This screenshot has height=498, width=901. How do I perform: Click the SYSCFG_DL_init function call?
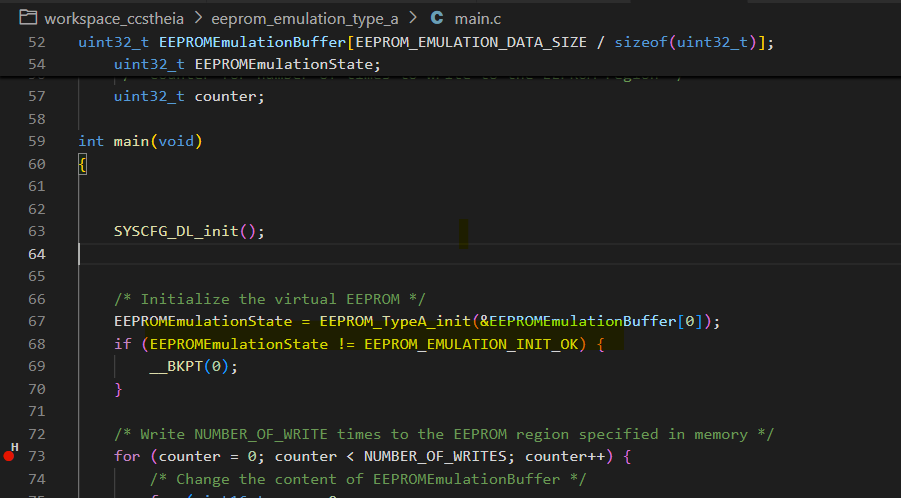pyautogui.click(x=176, y=231)
